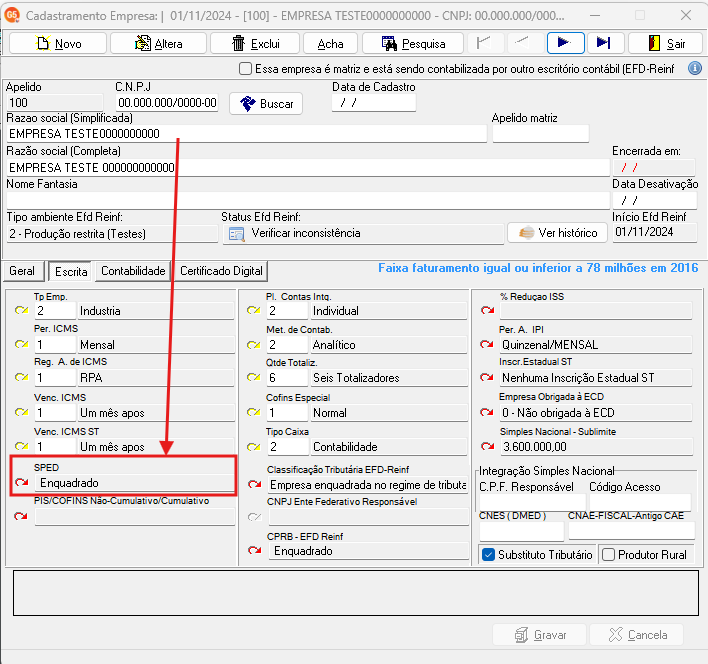Viewport: 708px width, 664px height.
Task: Switch to the Geral tab
Action: [22, 271]
